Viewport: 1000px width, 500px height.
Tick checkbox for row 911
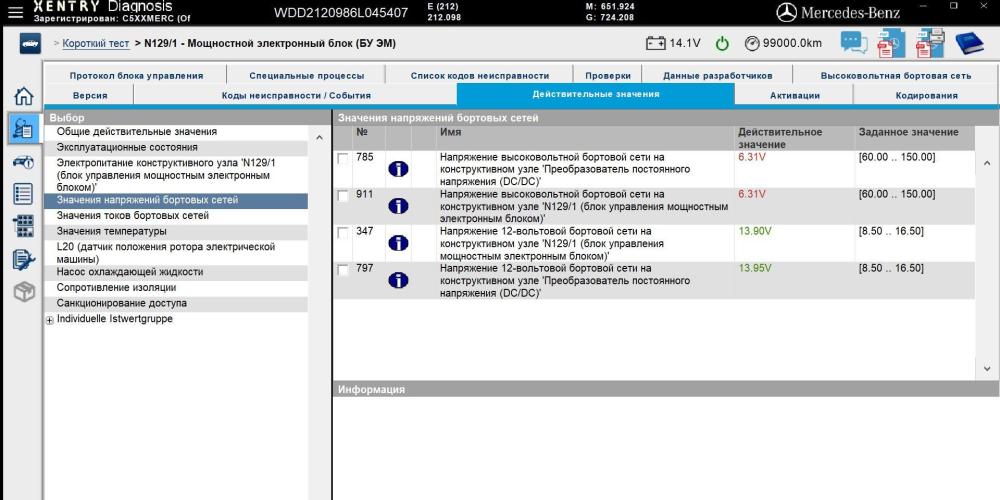click(343, 196)
